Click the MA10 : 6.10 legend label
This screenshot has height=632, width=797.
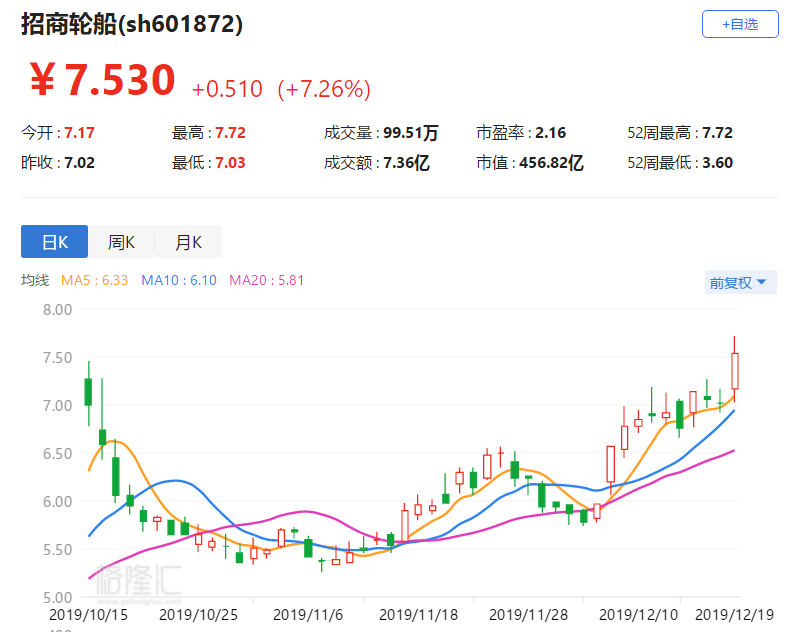(x=179, y=280)
